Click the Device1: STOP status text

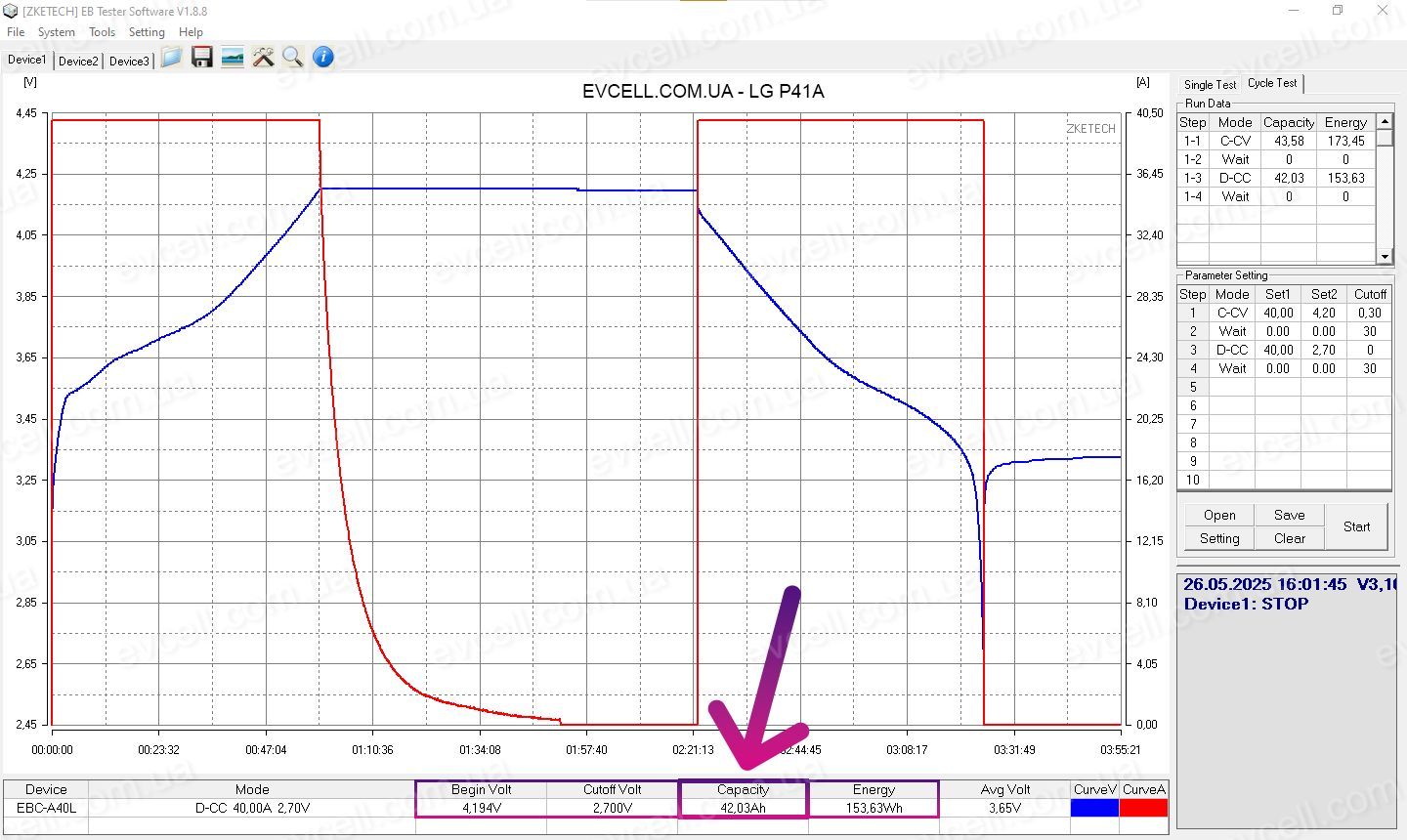(x=1246, y=604)
